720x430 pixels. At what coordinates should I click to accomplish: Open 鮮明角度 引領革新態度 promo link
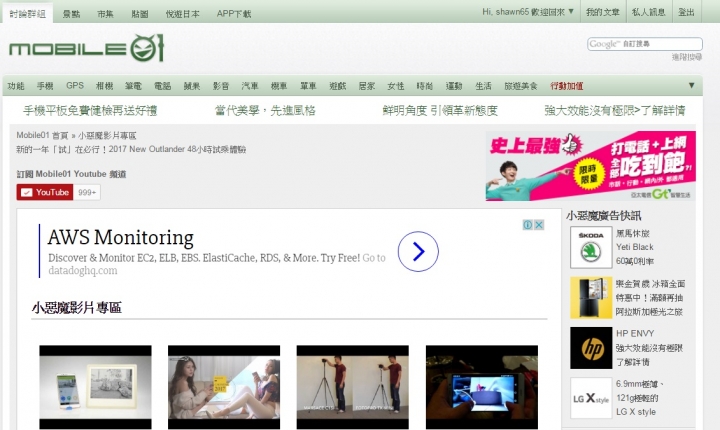[440, 110]
